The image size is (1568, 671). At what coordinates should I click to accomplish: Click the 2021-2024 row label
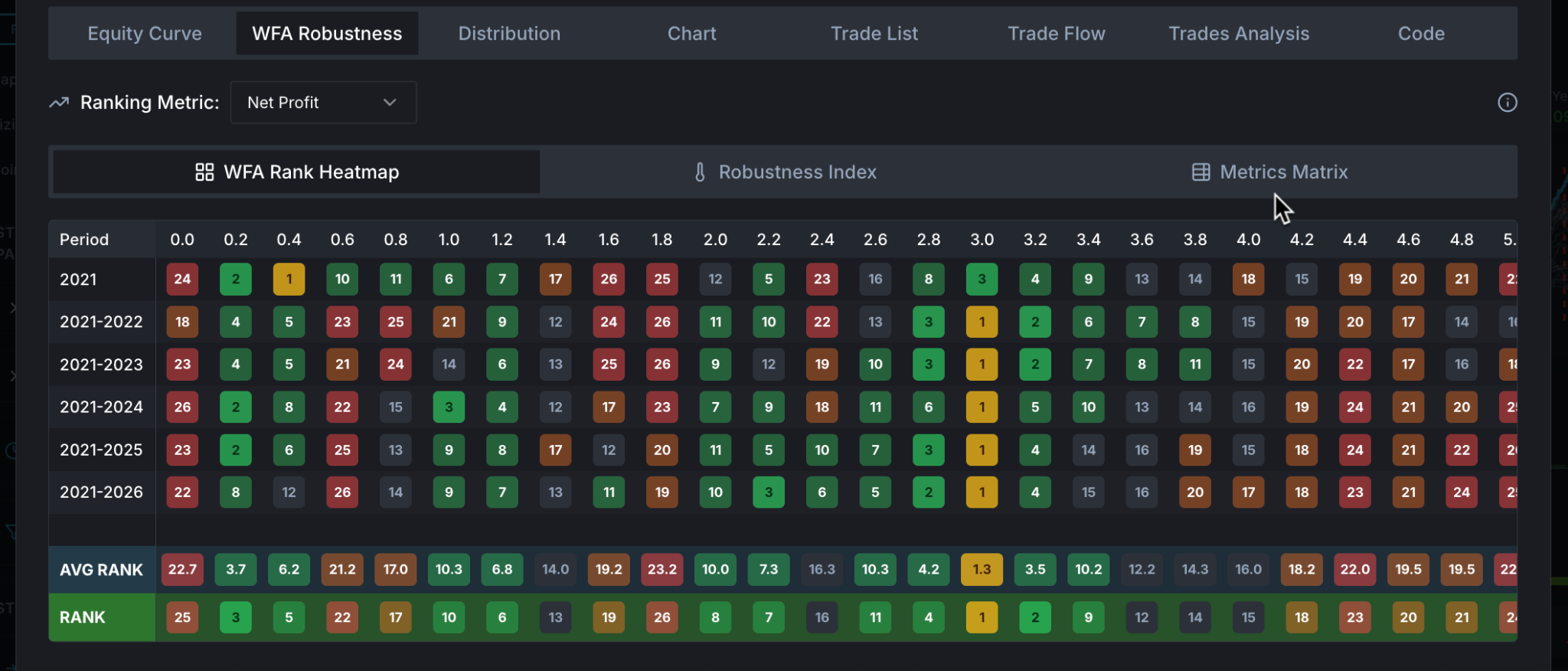click(101, 407)
